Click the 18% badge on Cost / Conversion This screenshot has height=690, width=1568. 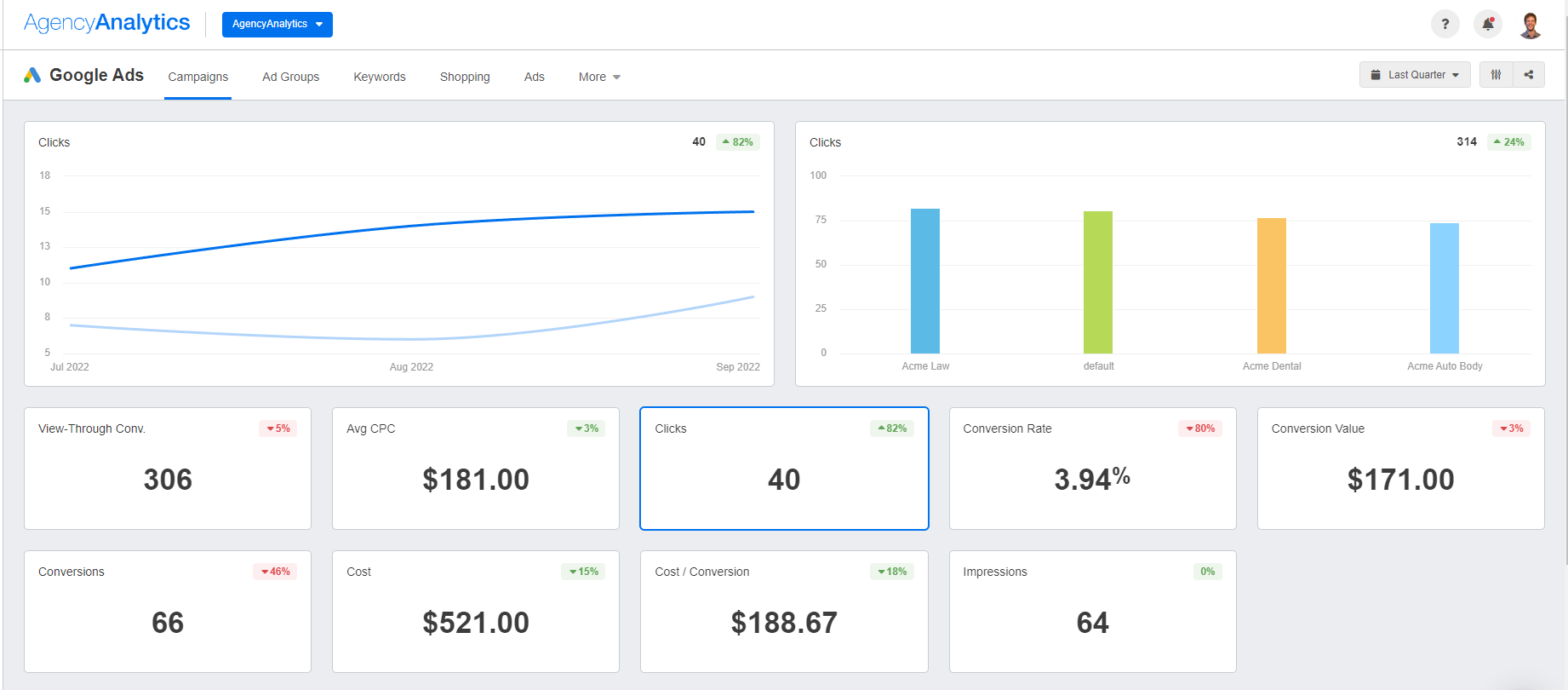[892, 572]
